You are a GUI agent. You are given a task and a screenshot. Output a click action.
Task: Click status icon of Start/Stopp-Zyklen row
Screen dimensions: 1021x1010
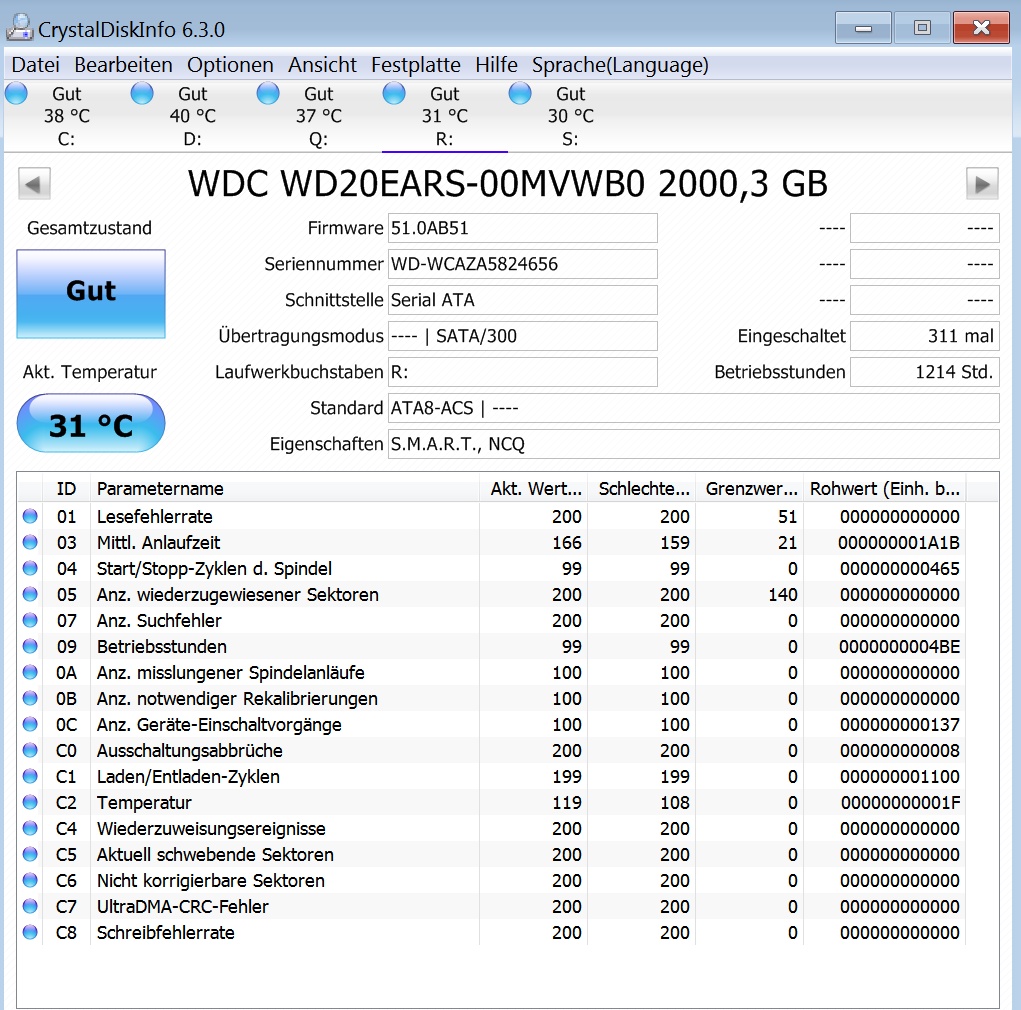click(x=30, y=568)
